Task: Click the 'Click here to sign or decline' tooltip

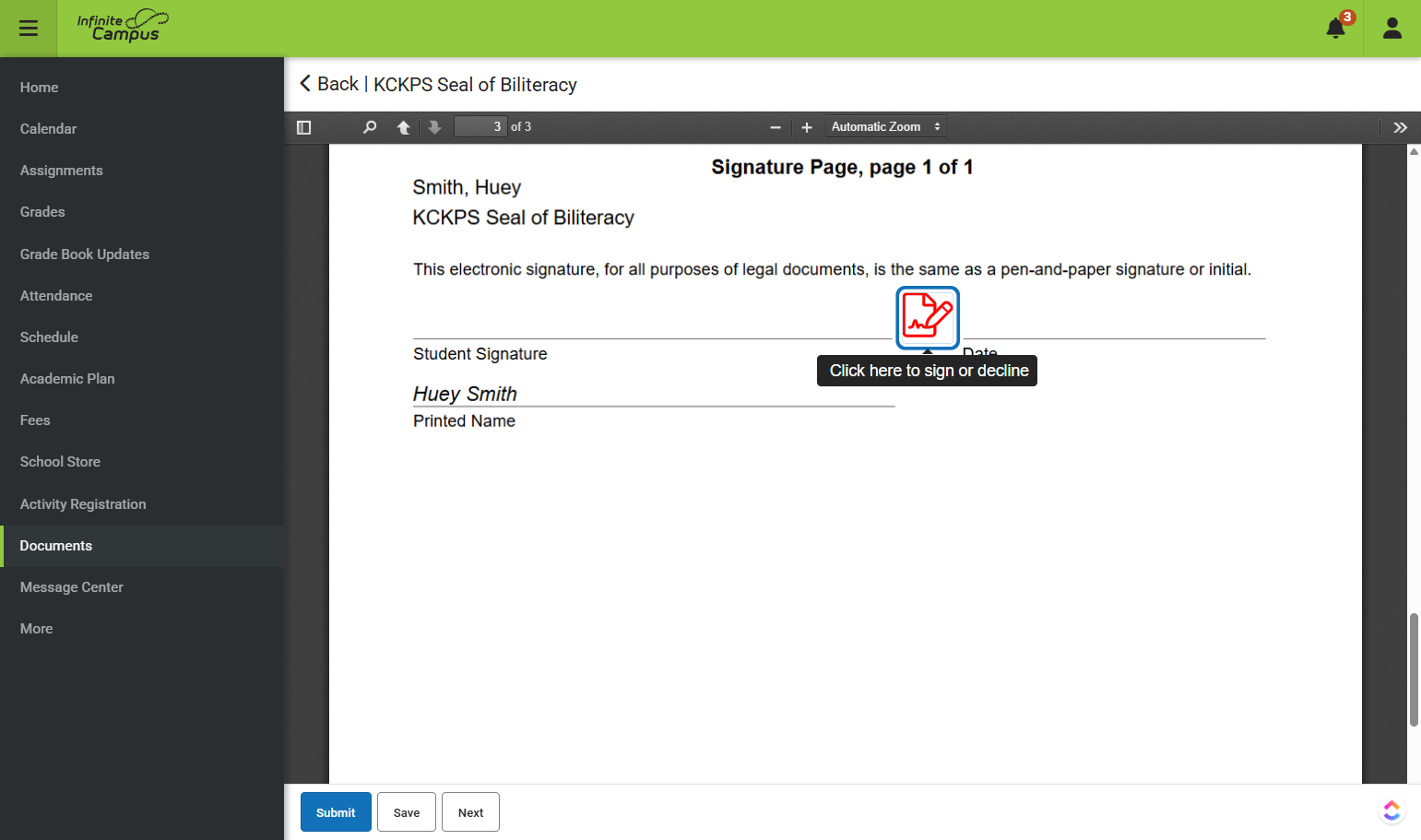Action: (x=928, y=371)
